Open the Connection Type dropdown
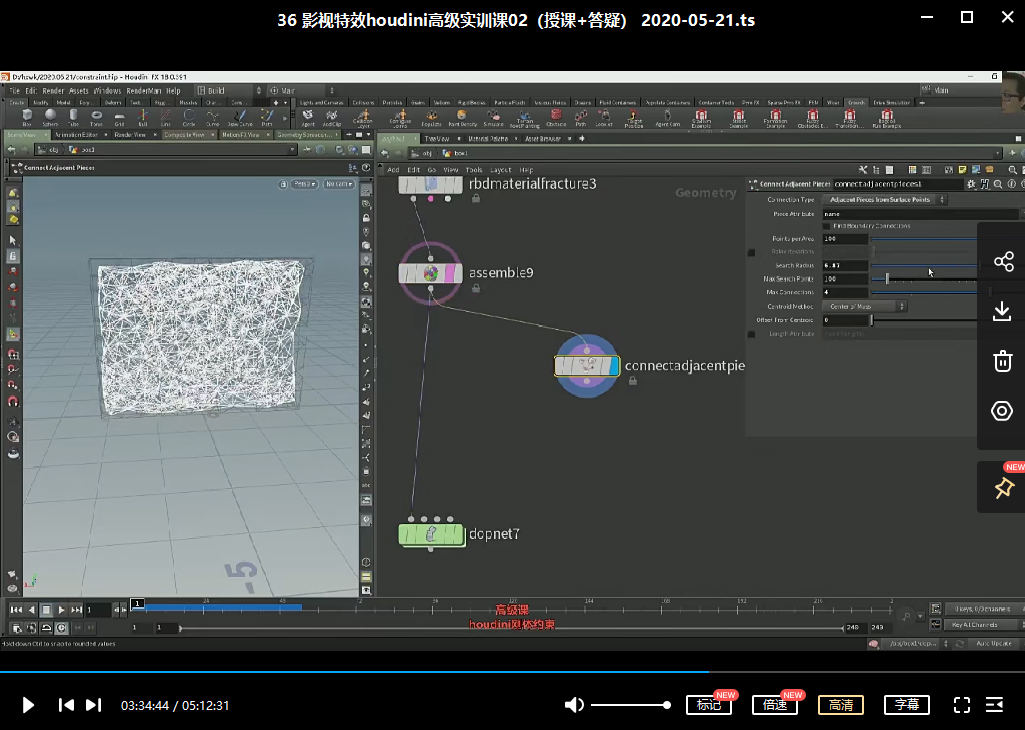 pos(884,200)
